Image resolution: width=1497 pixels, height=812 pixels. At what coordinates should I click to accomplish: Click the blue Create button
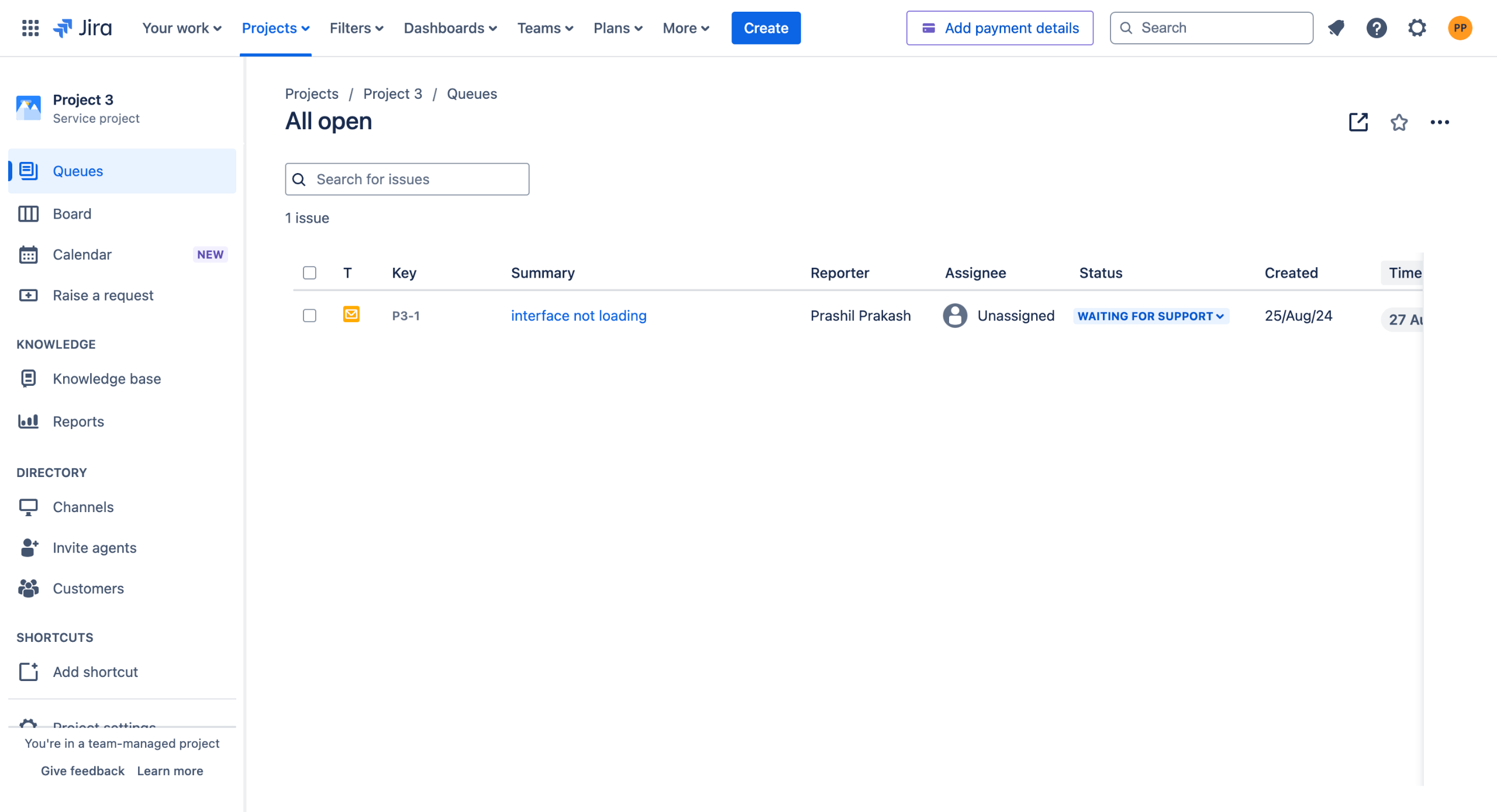click(x=765, y=27)
